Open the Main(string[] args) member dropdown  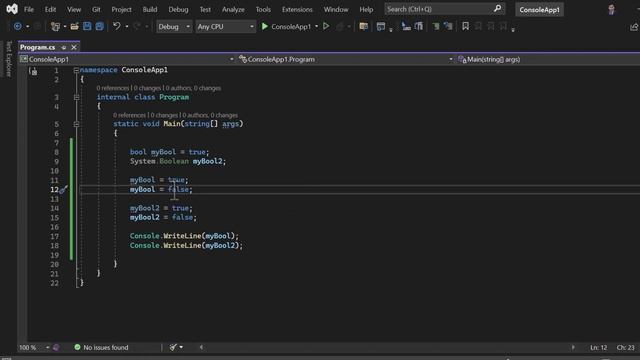[548, 59]
